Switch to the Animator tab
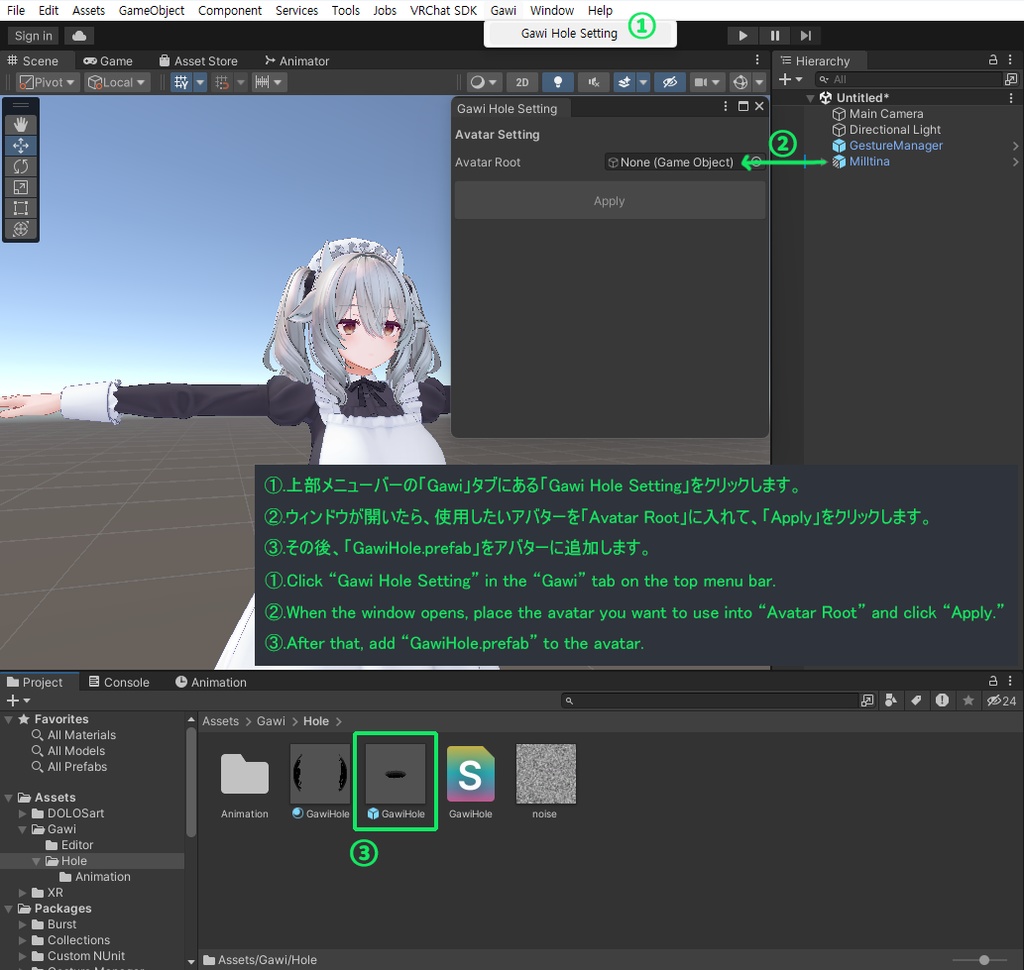This screenshot has height=970, width=1024. coord(297,61)
